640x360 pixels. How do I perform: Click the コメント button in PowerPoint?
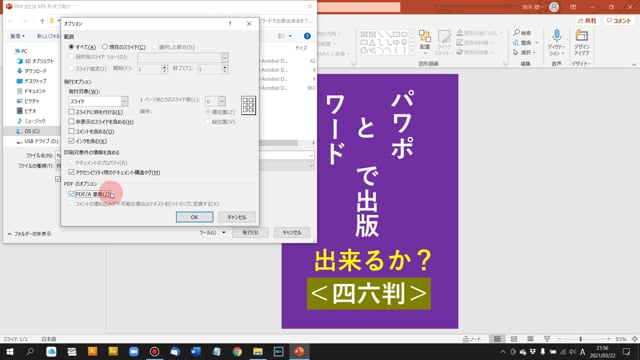[618, 21]
